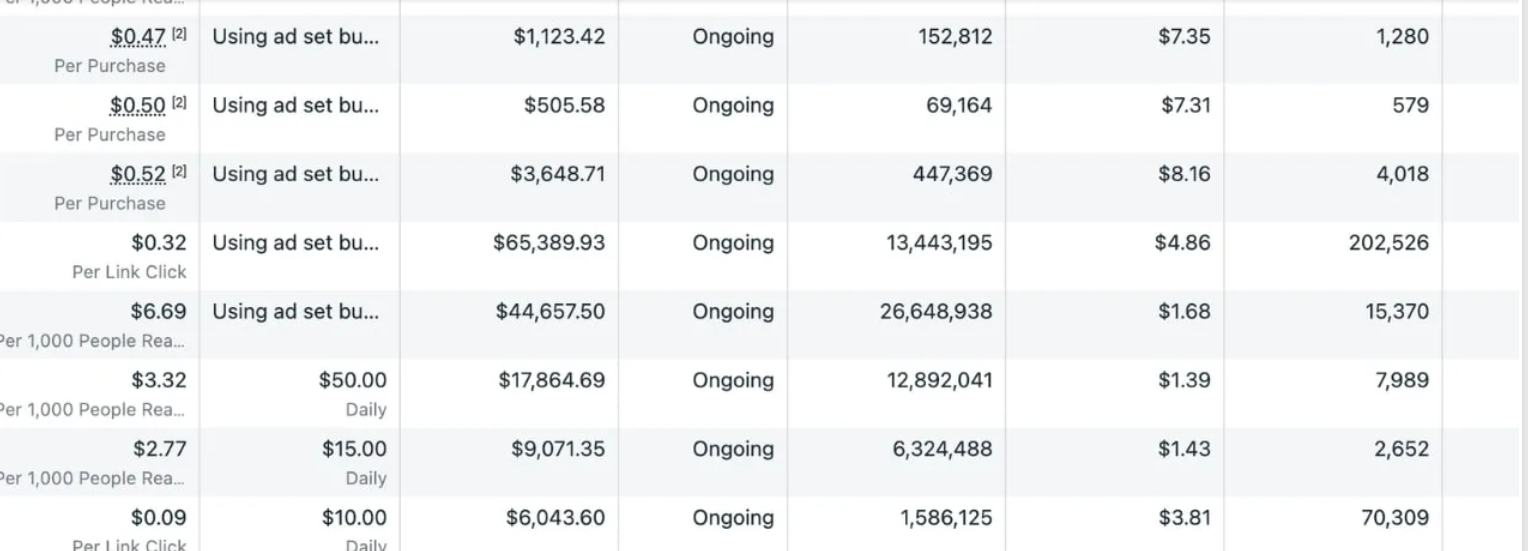Click Ongoing status in the $17,864.69 row
This screenshot has width=1528, height=551.
[x=733, y=381]
